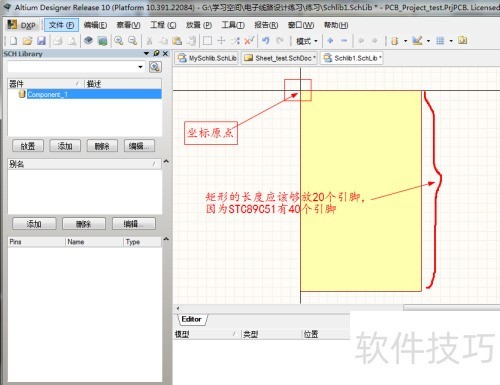
Task: Click the print preview icon
Action: 72,41
